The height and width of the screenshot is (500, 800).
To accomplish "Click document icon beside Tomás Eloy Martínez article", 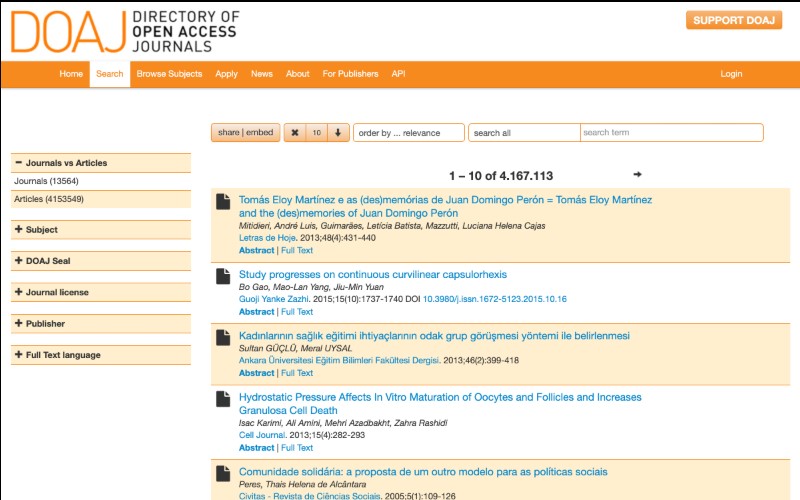I will [x=224, y=201].
